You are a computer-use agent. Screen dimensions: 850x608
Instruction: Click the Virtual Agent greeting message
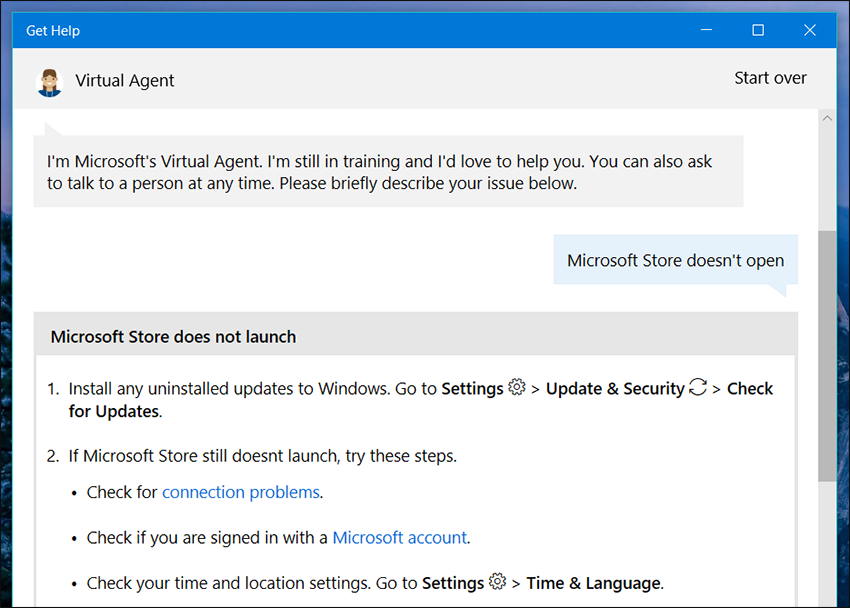pyautogui.click(x=388, y=172)
